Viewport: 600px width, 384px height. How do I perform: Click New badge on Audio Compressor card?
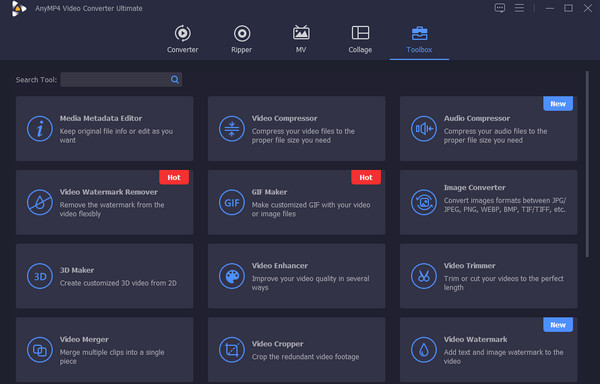tap(558, 104)
